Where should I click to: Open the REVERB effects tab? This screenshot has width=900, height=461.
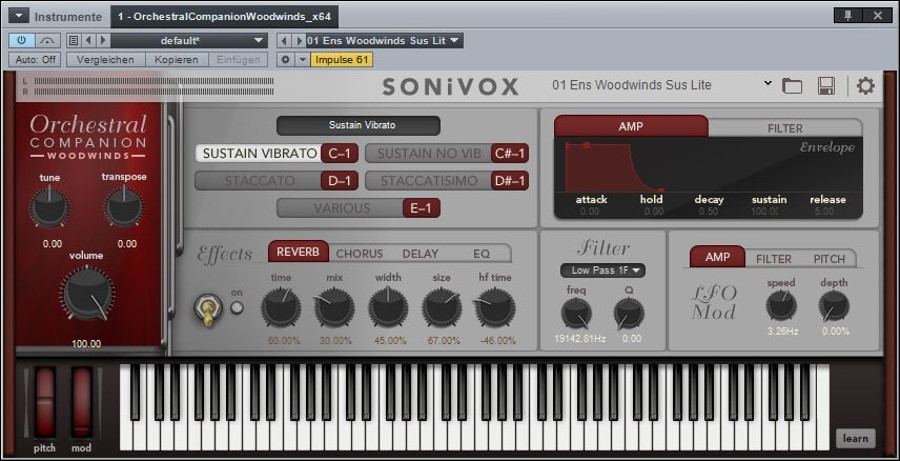point(298,252)
